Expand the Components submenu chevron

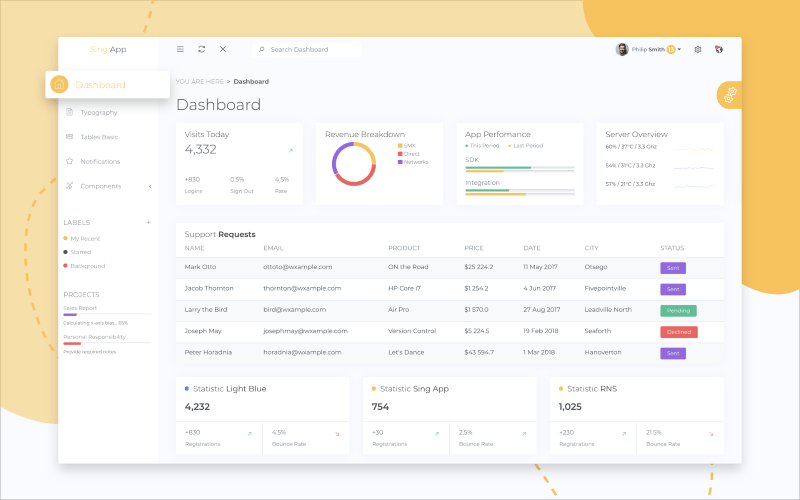coord(150,186)
